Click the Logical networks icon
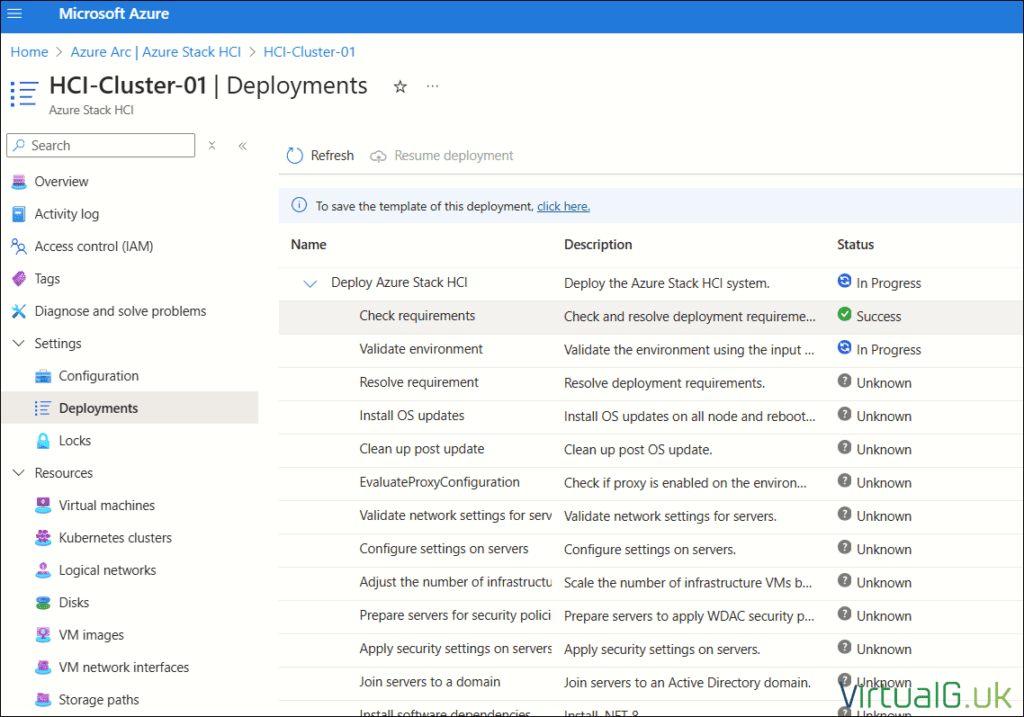Screen dimensions: 1024x717 tap(43, 570)
